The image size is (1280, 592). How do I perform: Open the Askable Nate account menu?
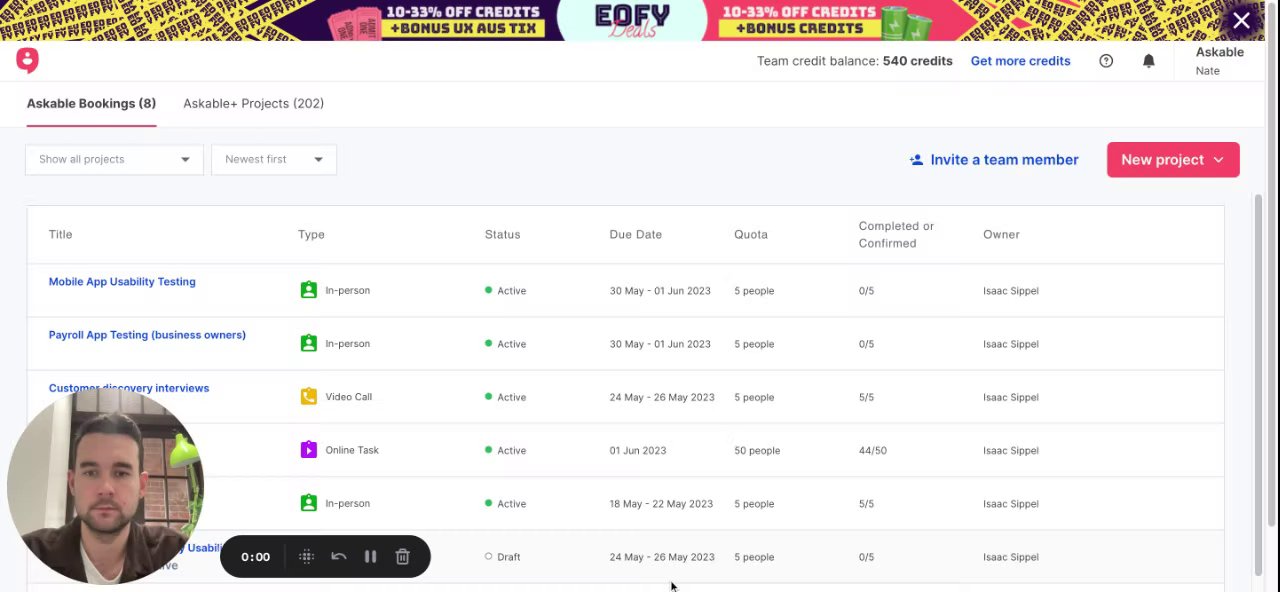(x=1219, y=61)
